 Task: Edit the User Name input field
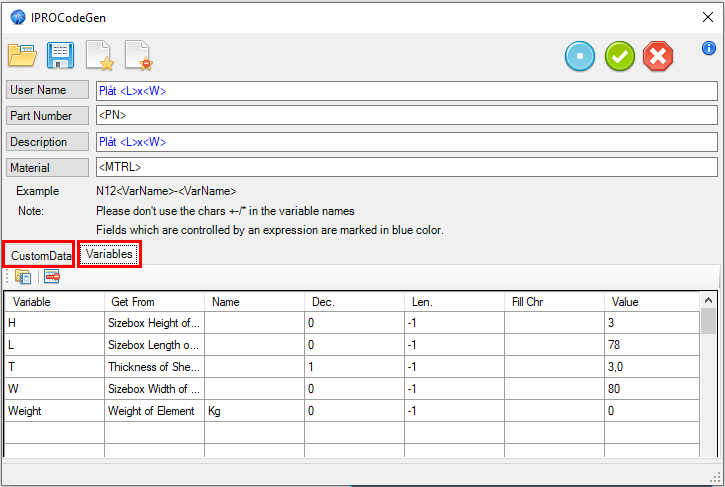click(407, 91)
